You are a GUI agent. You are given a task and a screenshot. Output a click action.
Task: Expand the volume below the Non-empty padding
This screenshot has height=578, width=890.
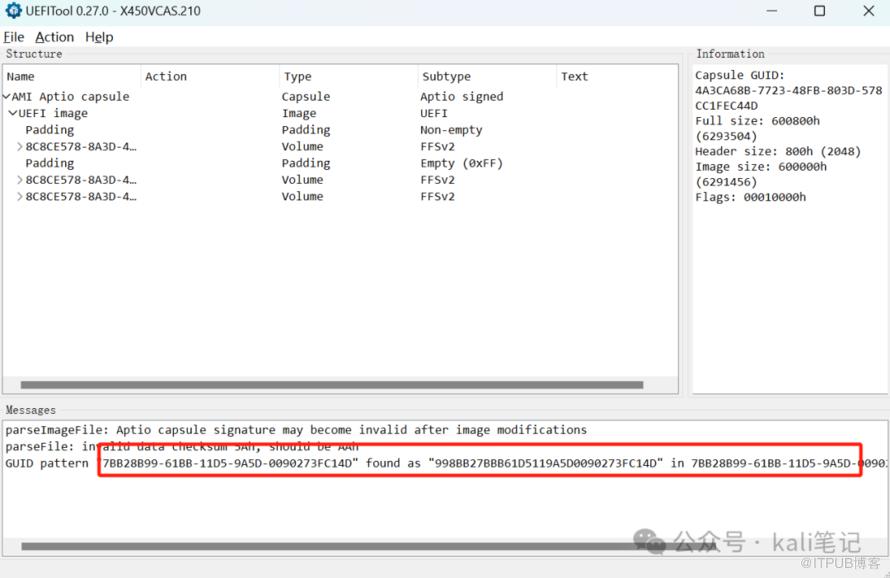(20, 147)
